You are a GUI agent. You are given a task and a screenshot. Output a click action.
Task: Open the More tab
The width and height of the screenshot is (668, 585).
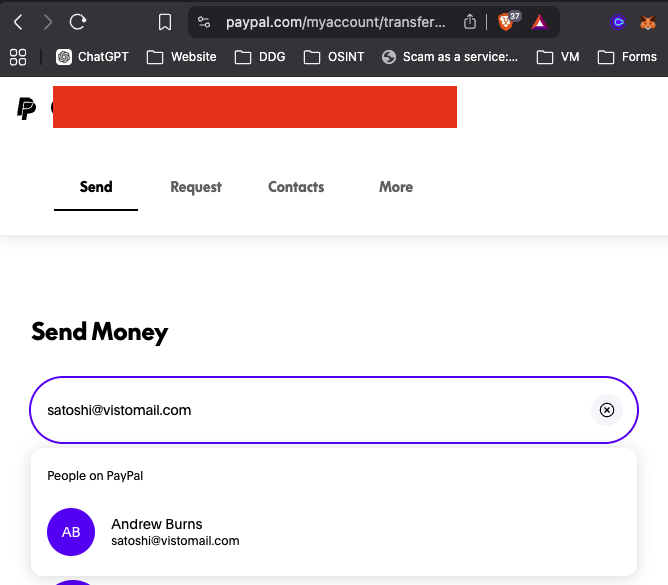coord(396,187)
